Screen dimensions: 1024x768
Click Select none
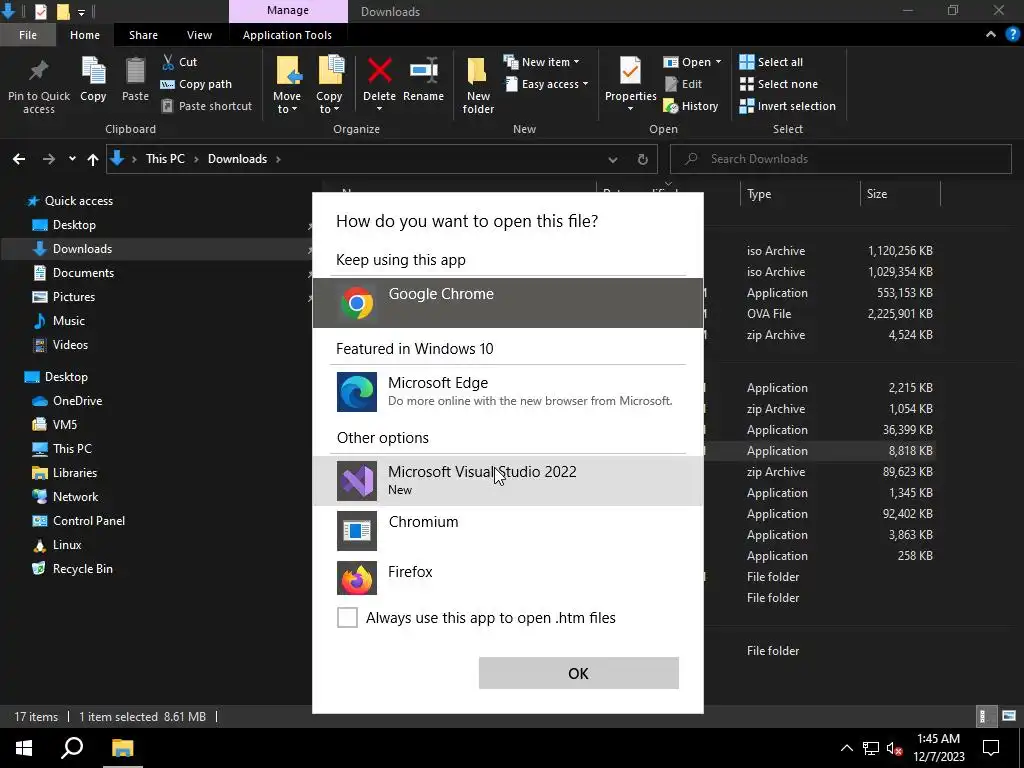pos(778,84)
